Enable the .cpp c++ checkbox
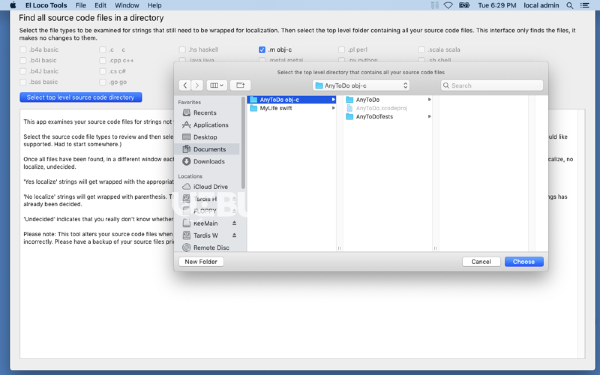 103,60
